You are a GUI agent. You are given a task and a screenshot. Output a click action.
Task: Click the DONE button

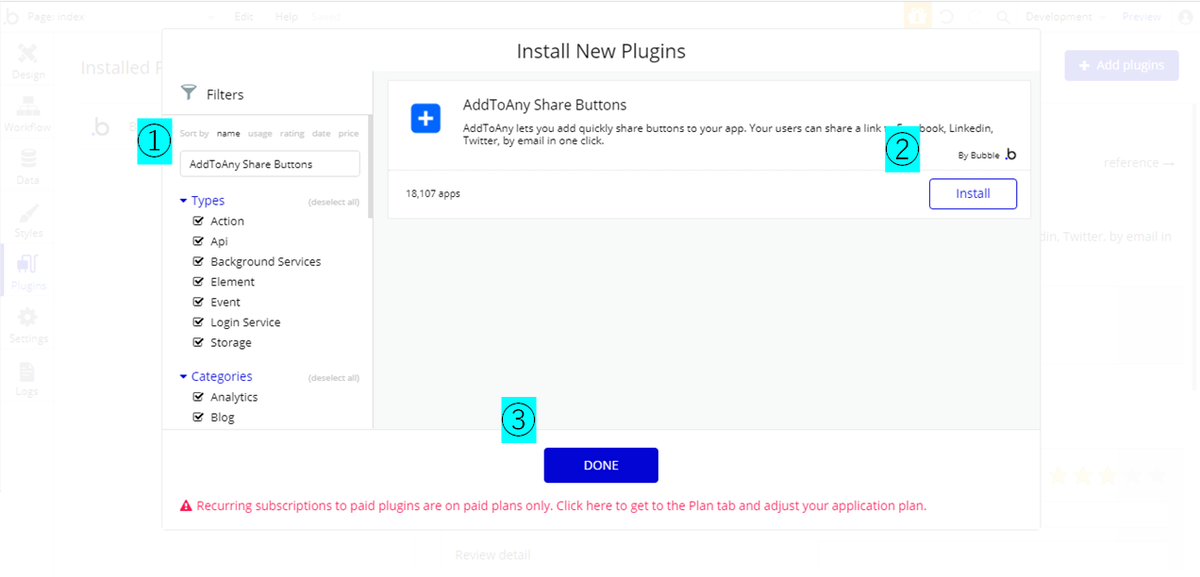coord(601,465)
